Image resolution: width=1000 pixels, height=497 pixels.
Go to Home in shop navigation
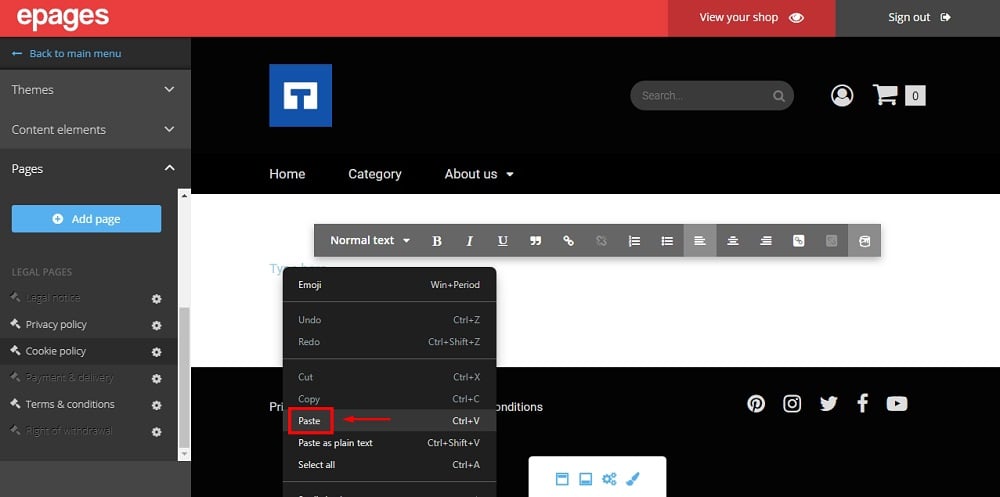point(287,174)
